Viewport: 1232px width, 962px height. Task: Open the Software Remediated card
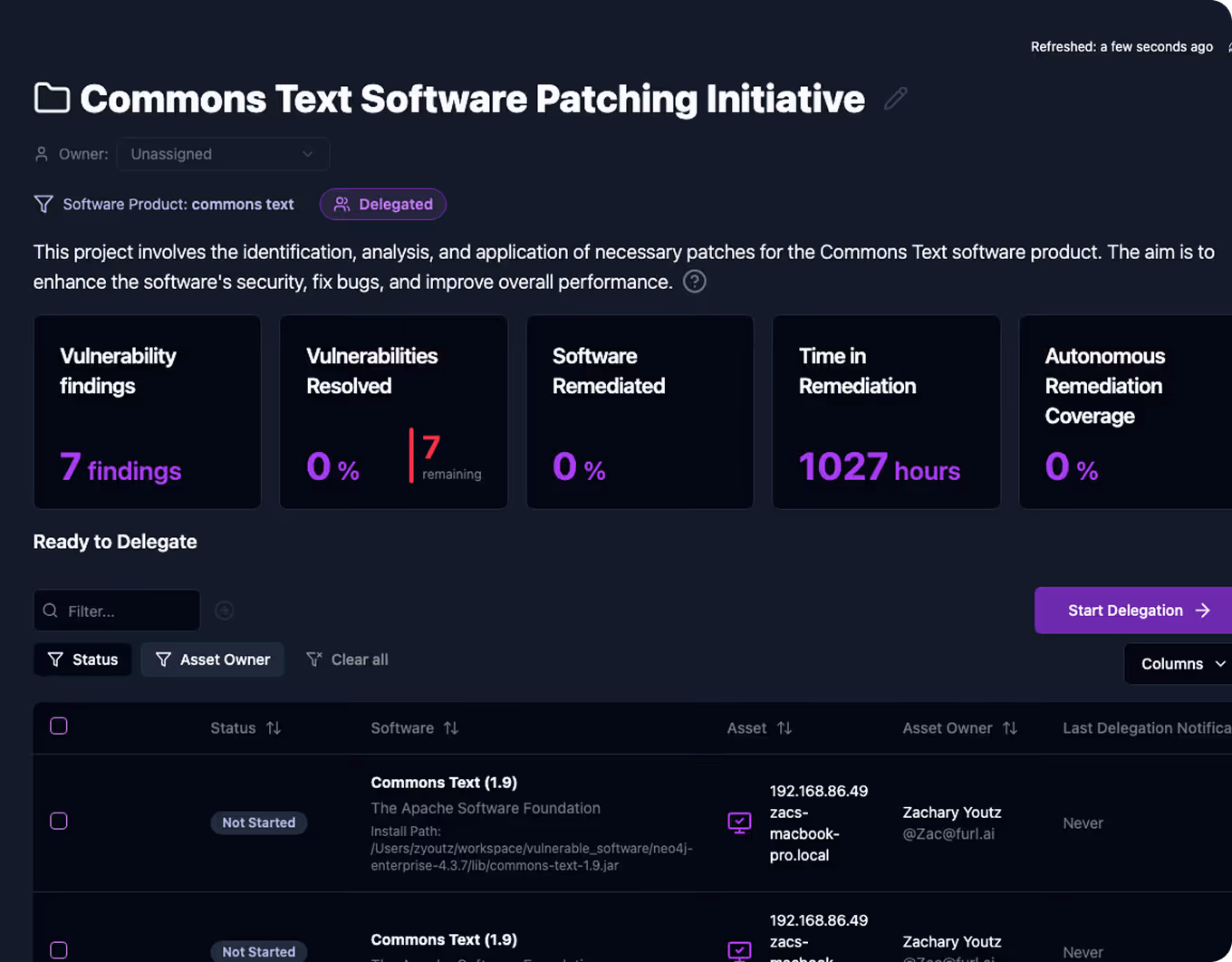click(x=640, y=412)
